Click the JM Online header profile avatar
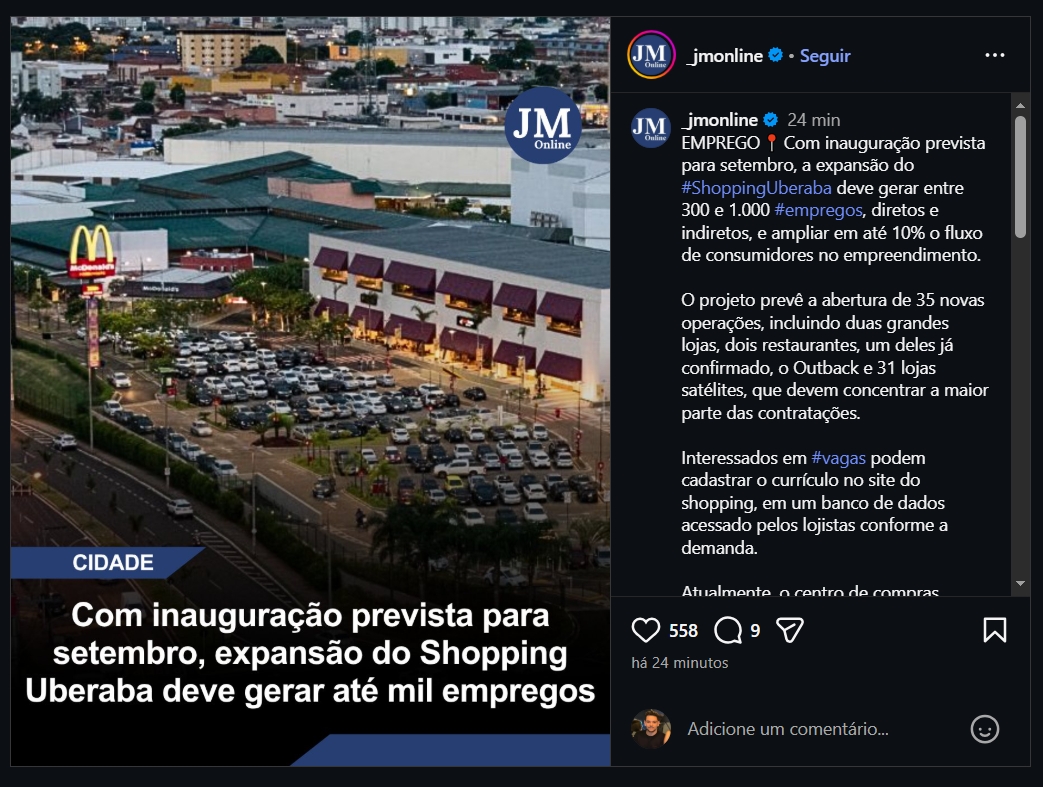The width and height of the screenshot is (1043, 787). (651, 55)
